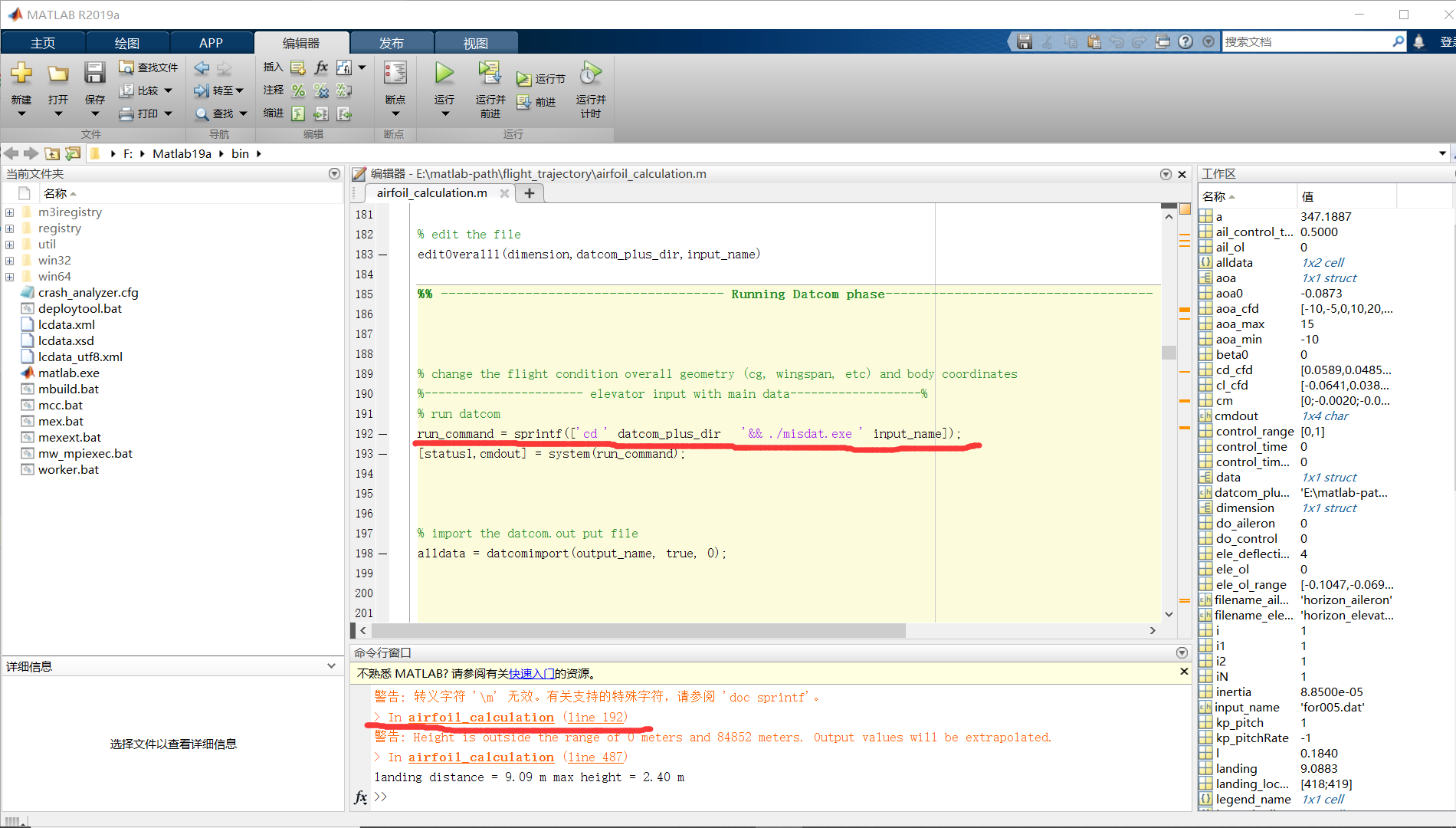This screenshot has width=1456, height=828.
Task: Click the help question mark icon in the top toolbar
Action: [x=1185, y=42]
